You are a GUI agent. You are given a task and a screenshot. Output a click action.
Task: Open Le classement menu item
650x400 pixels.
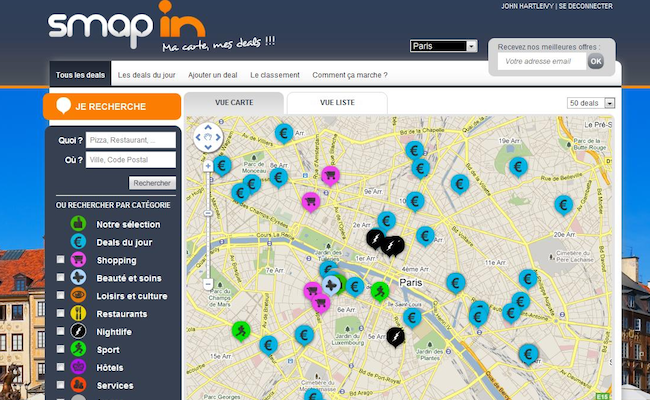(x=275, y=75)
